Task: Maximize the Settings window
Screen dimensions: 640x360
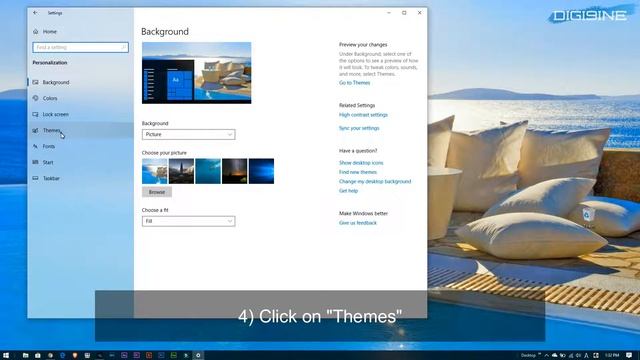Action: coord(404,13)
